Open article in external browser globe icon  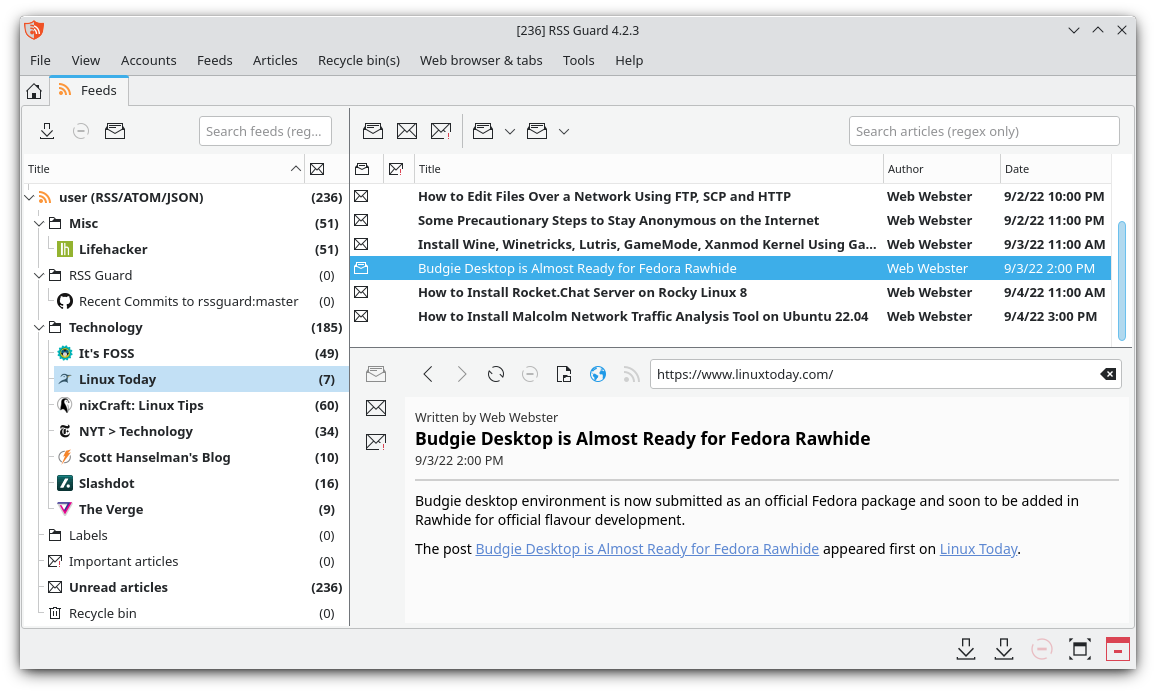click(598, 374)
